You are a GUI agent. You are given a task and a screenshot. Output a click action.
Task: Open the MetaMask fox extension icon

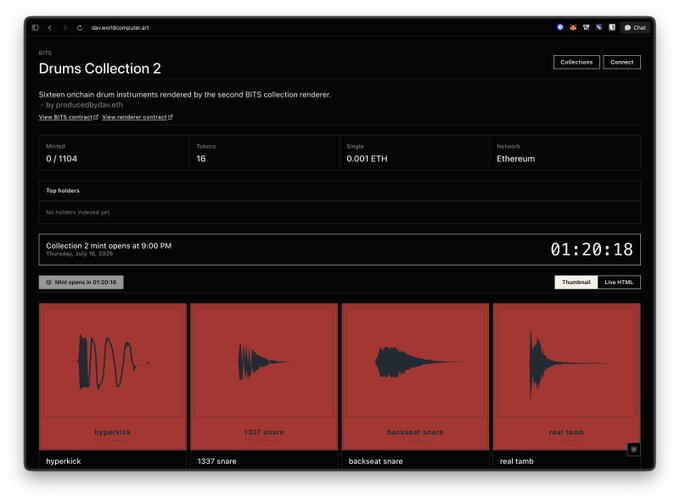pyautogui.click(x=573, y=27)
